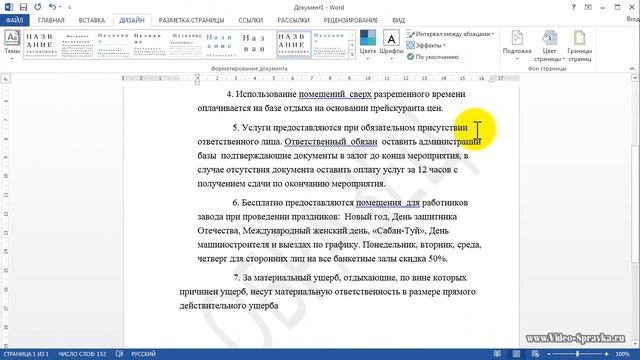Open the Цвета theme colors dropdown
Screen dimensions: 640x360
click(x=367, y=45)
